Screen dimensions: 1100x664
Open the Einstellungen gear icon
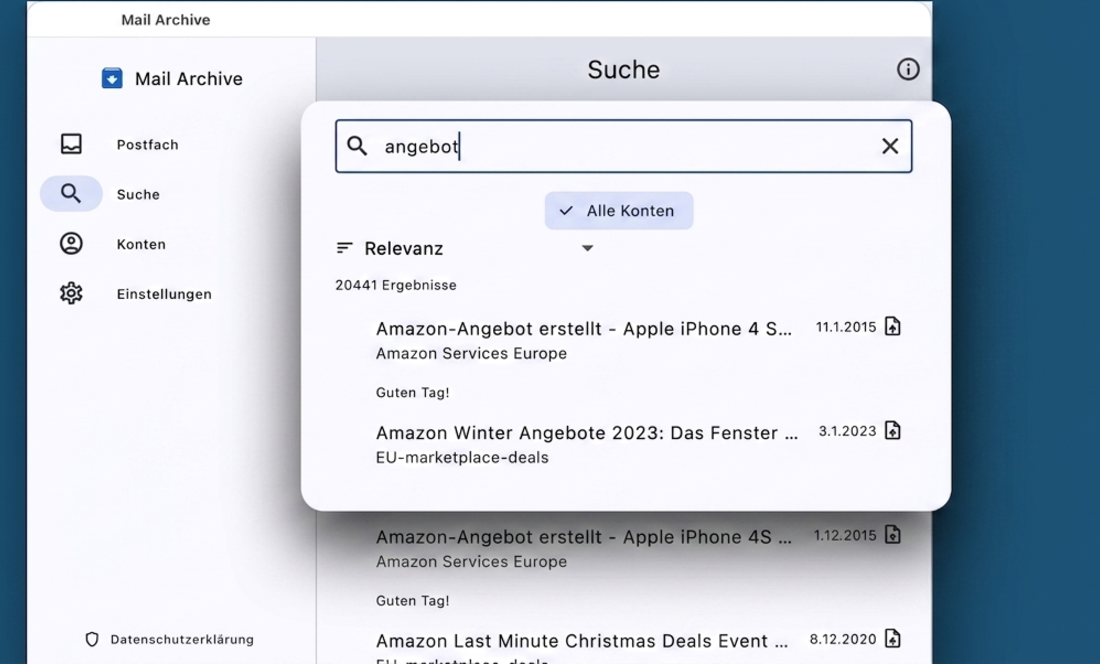click(x=71, y=293)
